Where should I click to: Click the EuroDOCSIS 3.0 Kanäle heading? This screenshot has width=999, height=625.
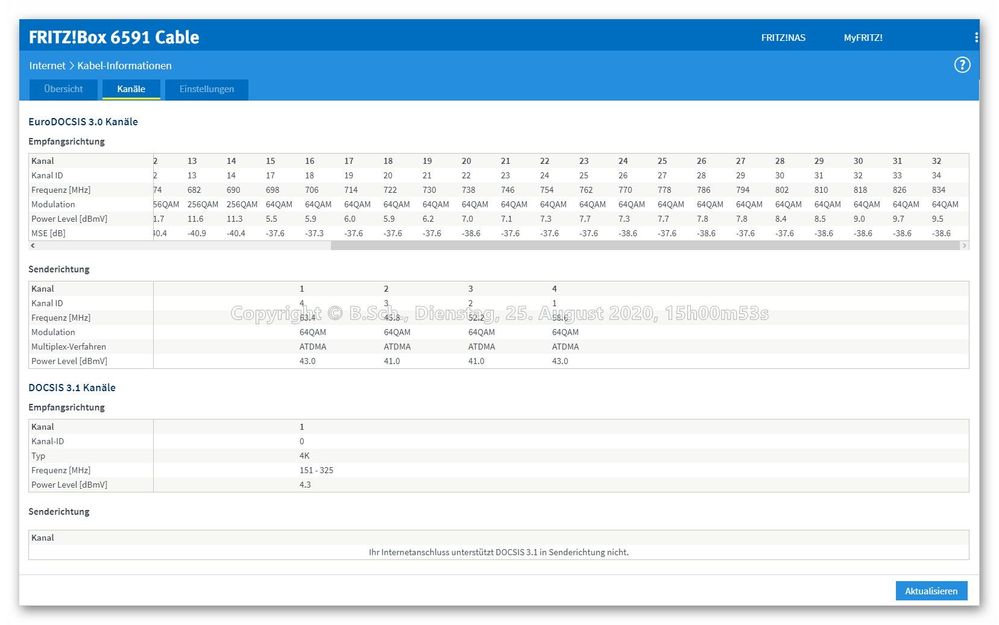pos(83,122)
